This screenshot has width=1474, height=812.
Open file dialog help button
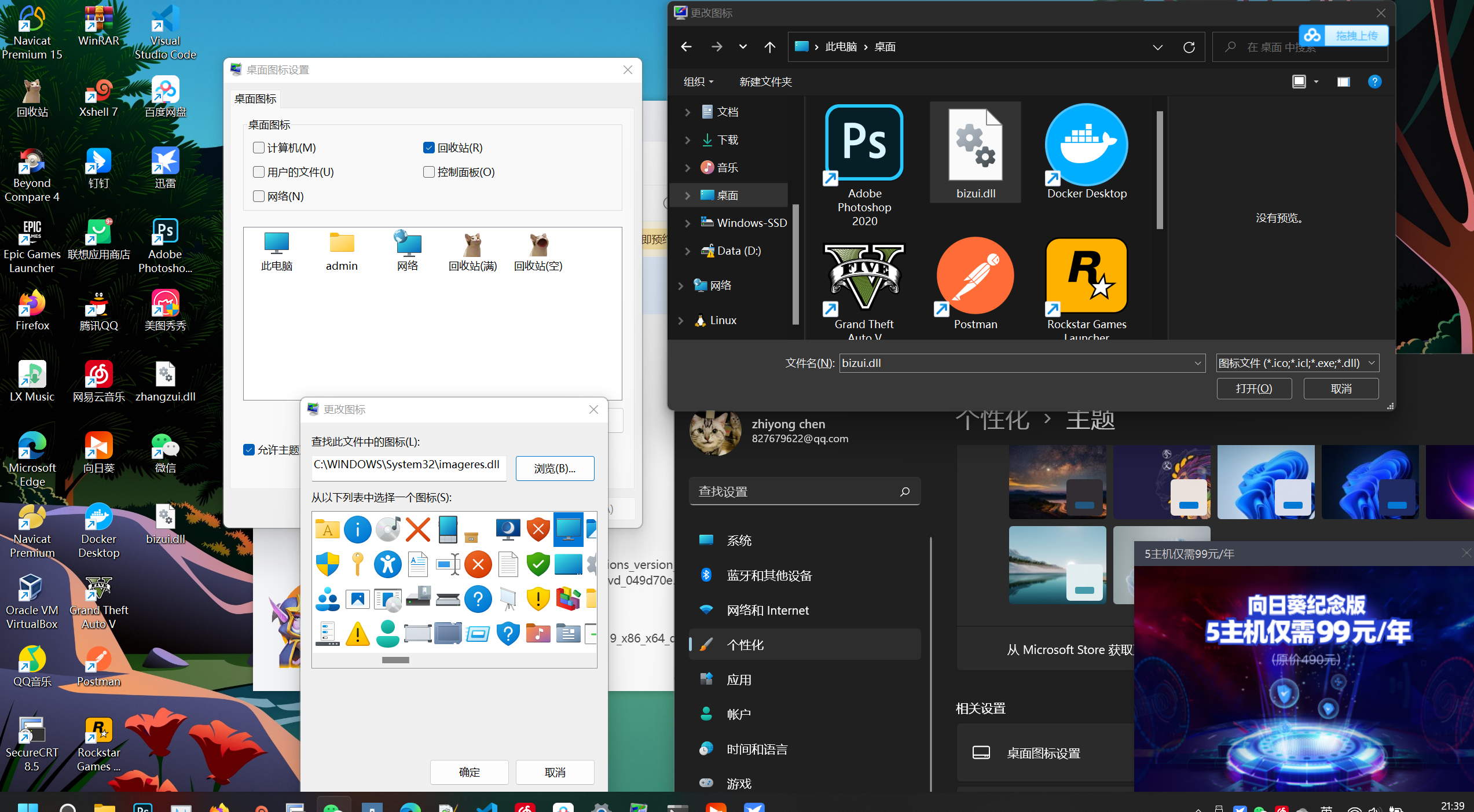1374,82
